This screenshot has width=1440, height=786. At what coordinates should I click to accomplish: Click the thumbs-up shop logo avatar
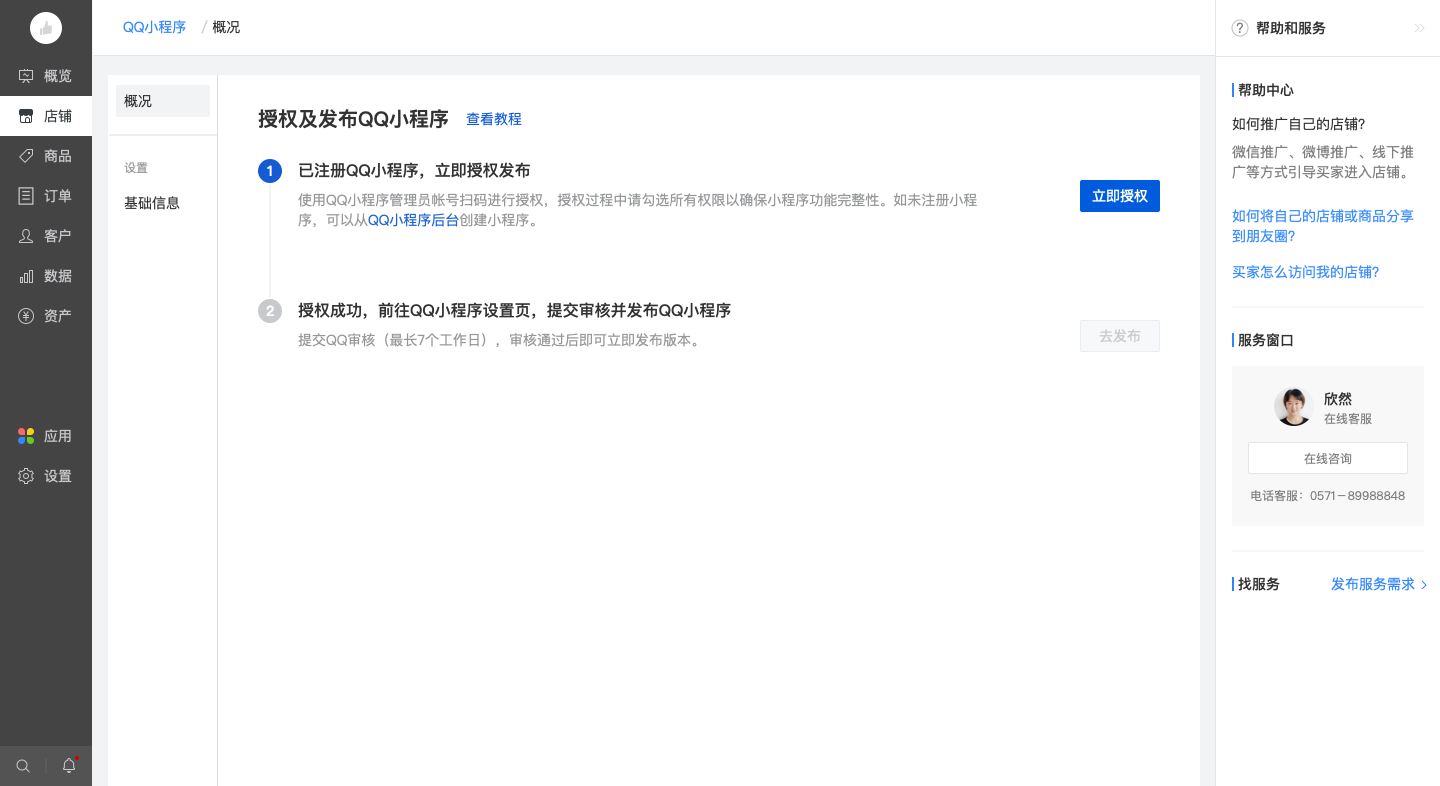click(46, 28)
